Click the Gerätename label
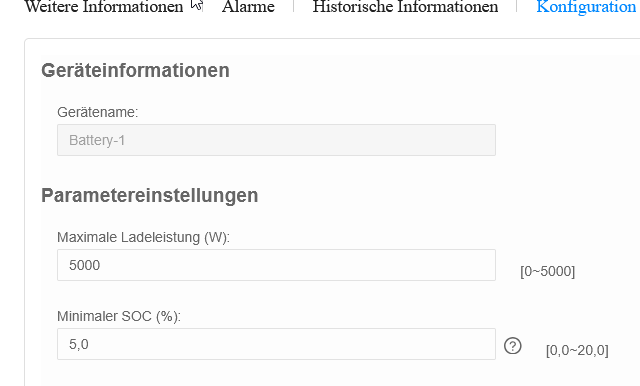The width and height of the screenshot is (640, 386). tap(98, 112)
